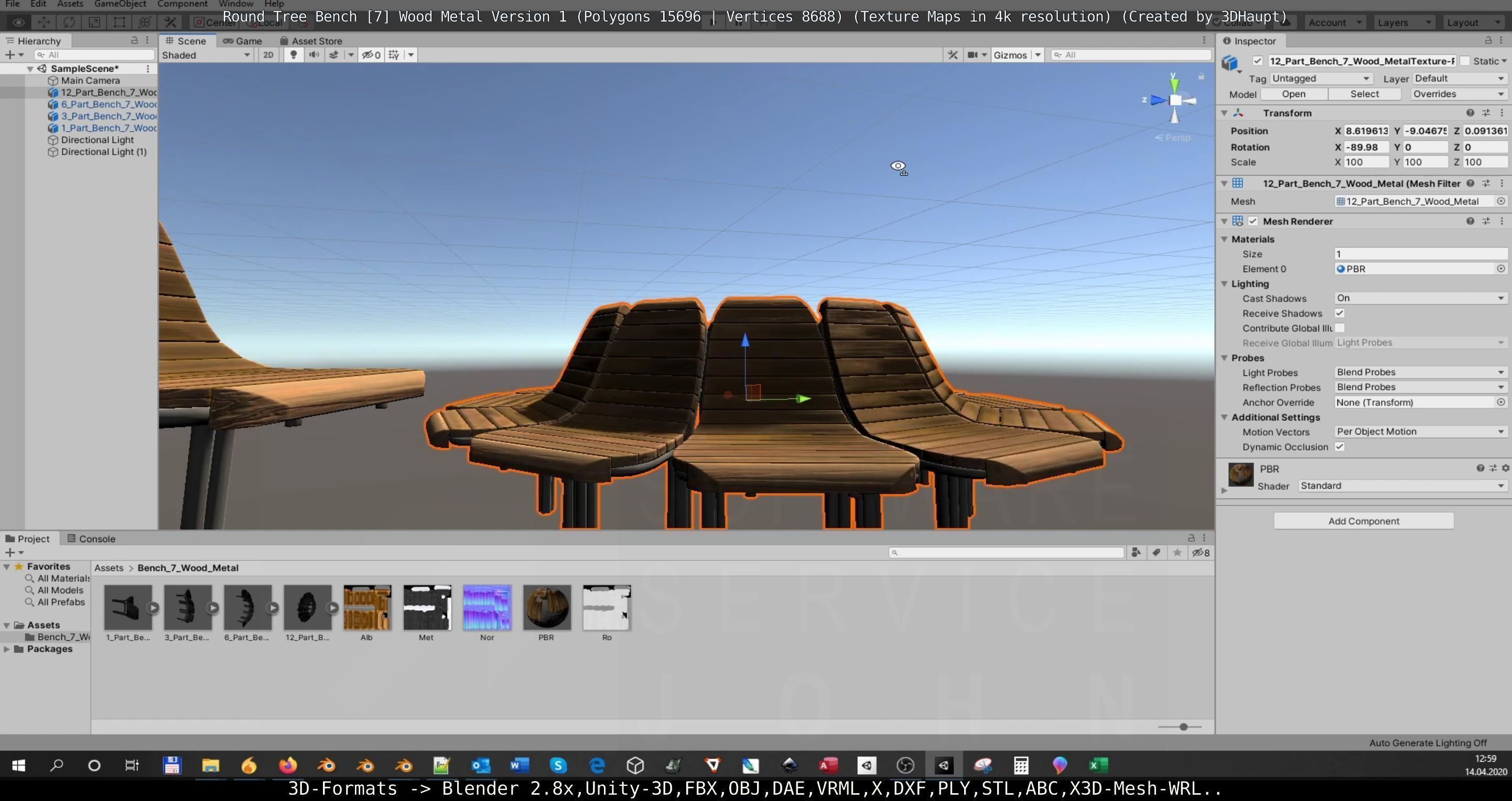Click the Add Component button

(x=1364, y=521)
